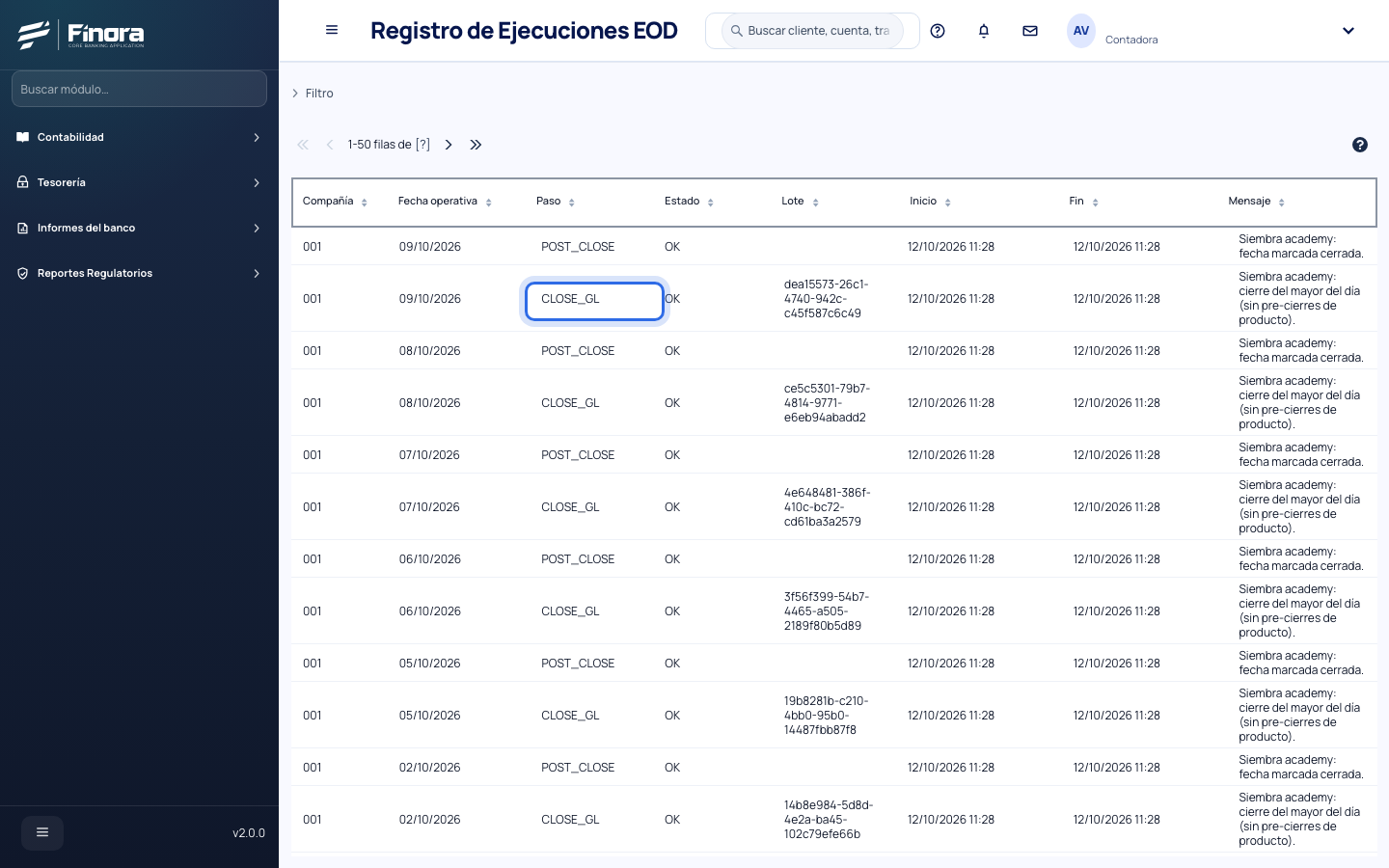Viewport: 1389px width, 868px height.
Task: Click lote dea15573-26c1-4740-942c-c45f587c6c49
Action: pyautogui.click(x=827, y=299)
